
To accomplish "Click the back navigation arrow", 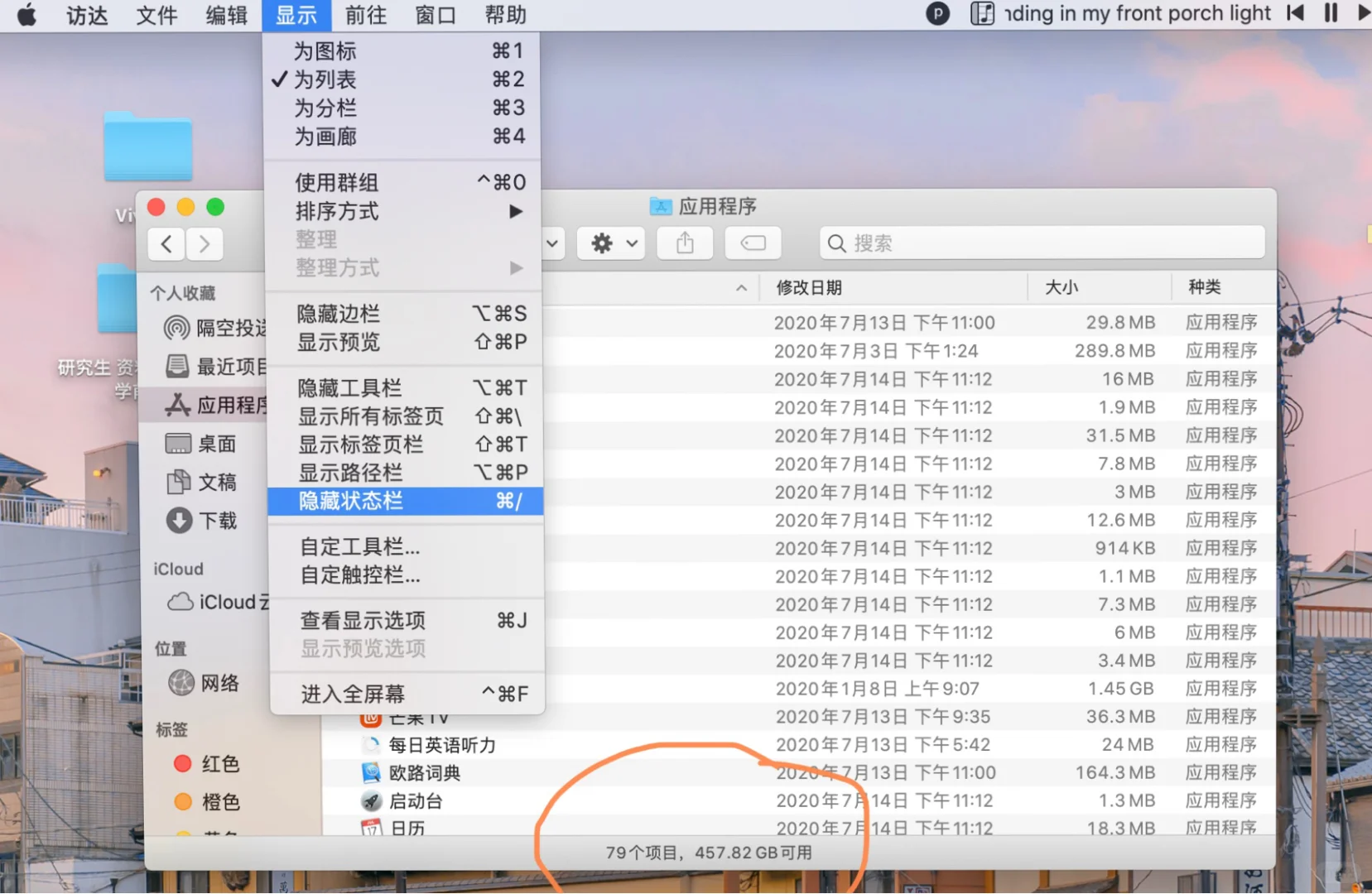I will 166,243.
